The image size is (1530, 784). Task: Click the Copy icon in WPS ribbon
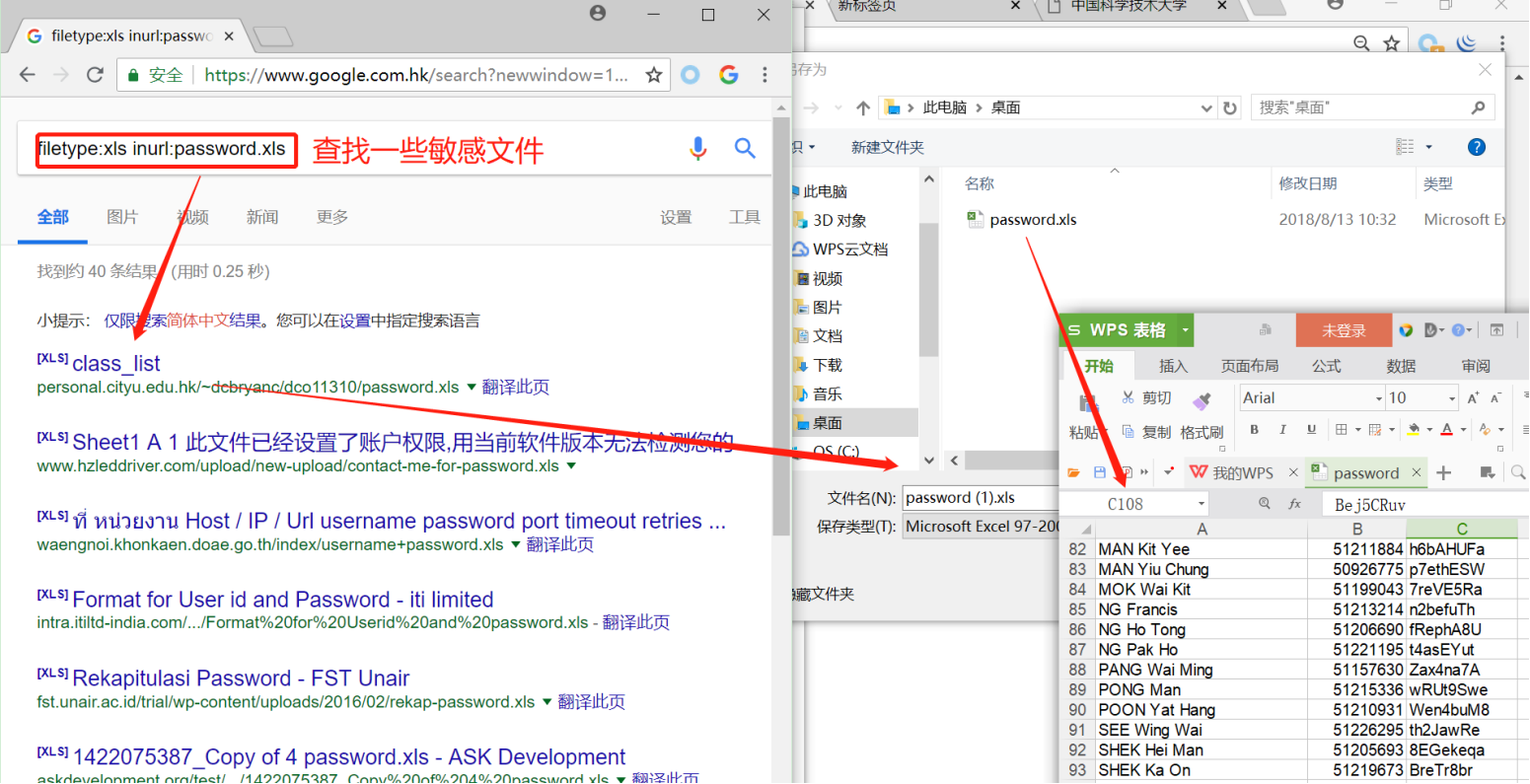click(x=1129, y=432)
